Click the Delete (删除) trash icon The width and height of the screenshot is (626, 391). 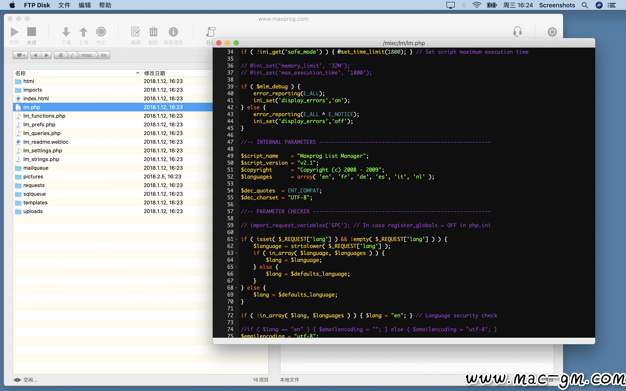pyautogui.click(x=153, y=32)
